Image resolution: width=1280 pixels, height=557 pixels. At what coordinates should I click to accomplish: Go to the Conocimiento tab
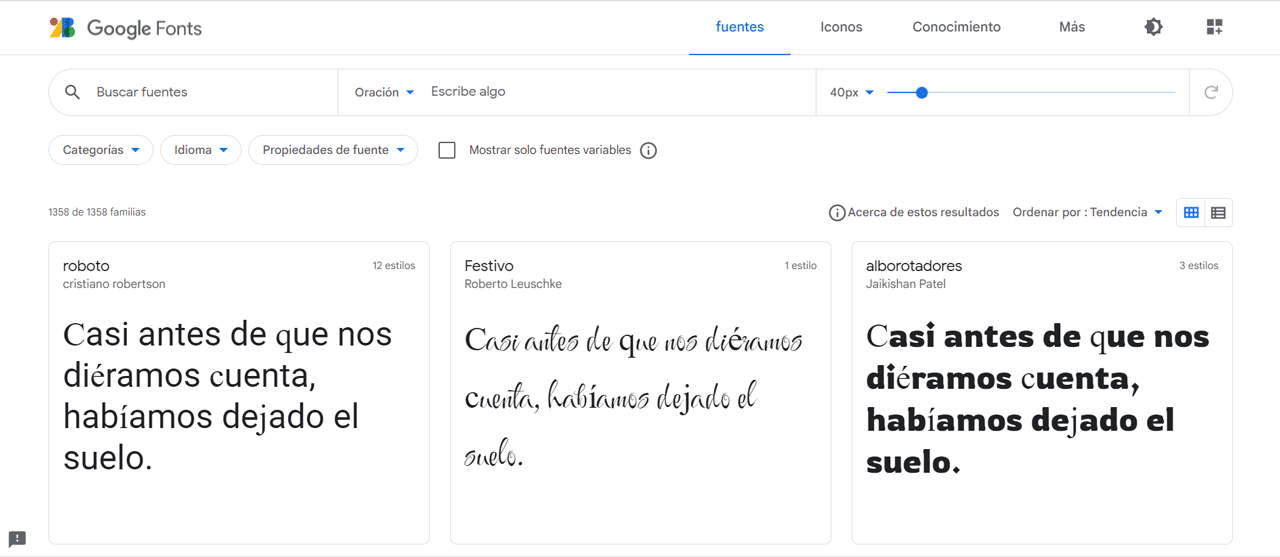956,27
